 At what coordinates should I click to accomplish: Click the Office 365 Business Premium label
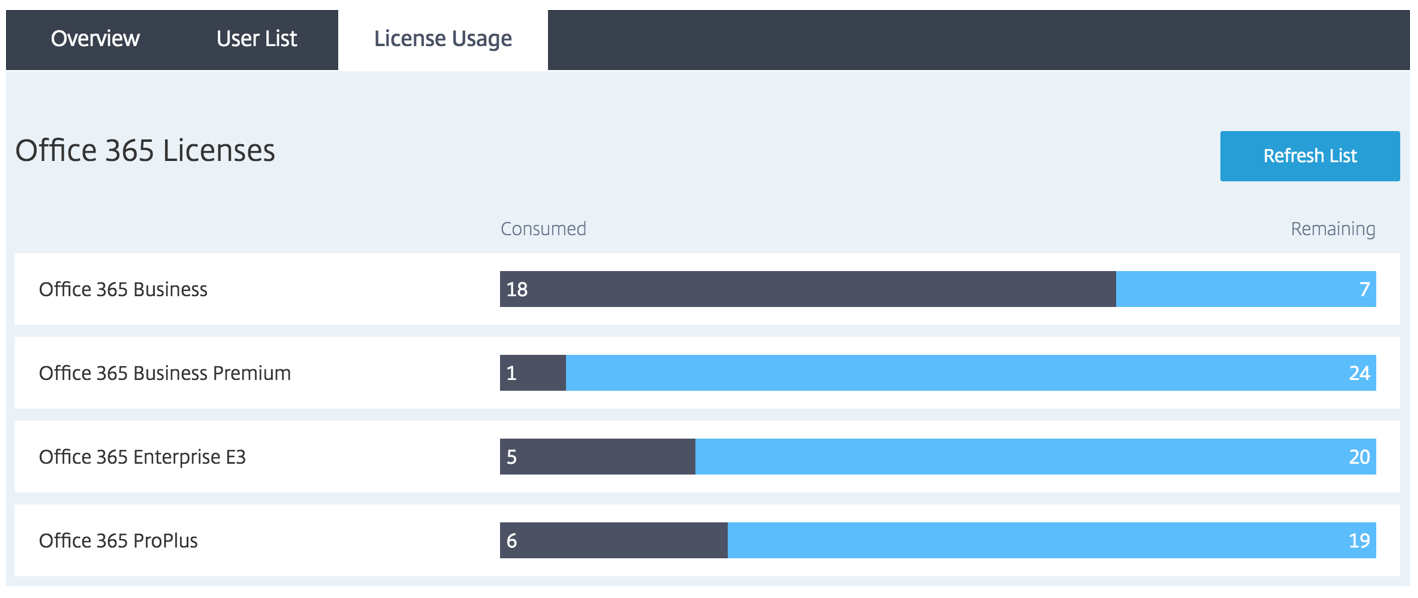click(x=165, y=373)
